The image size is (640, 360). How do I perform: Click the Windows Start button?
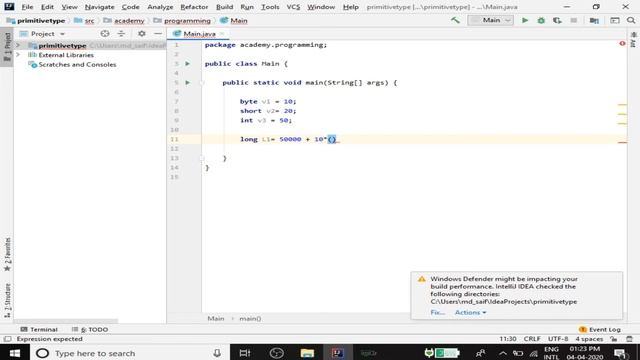coord(15,353)
